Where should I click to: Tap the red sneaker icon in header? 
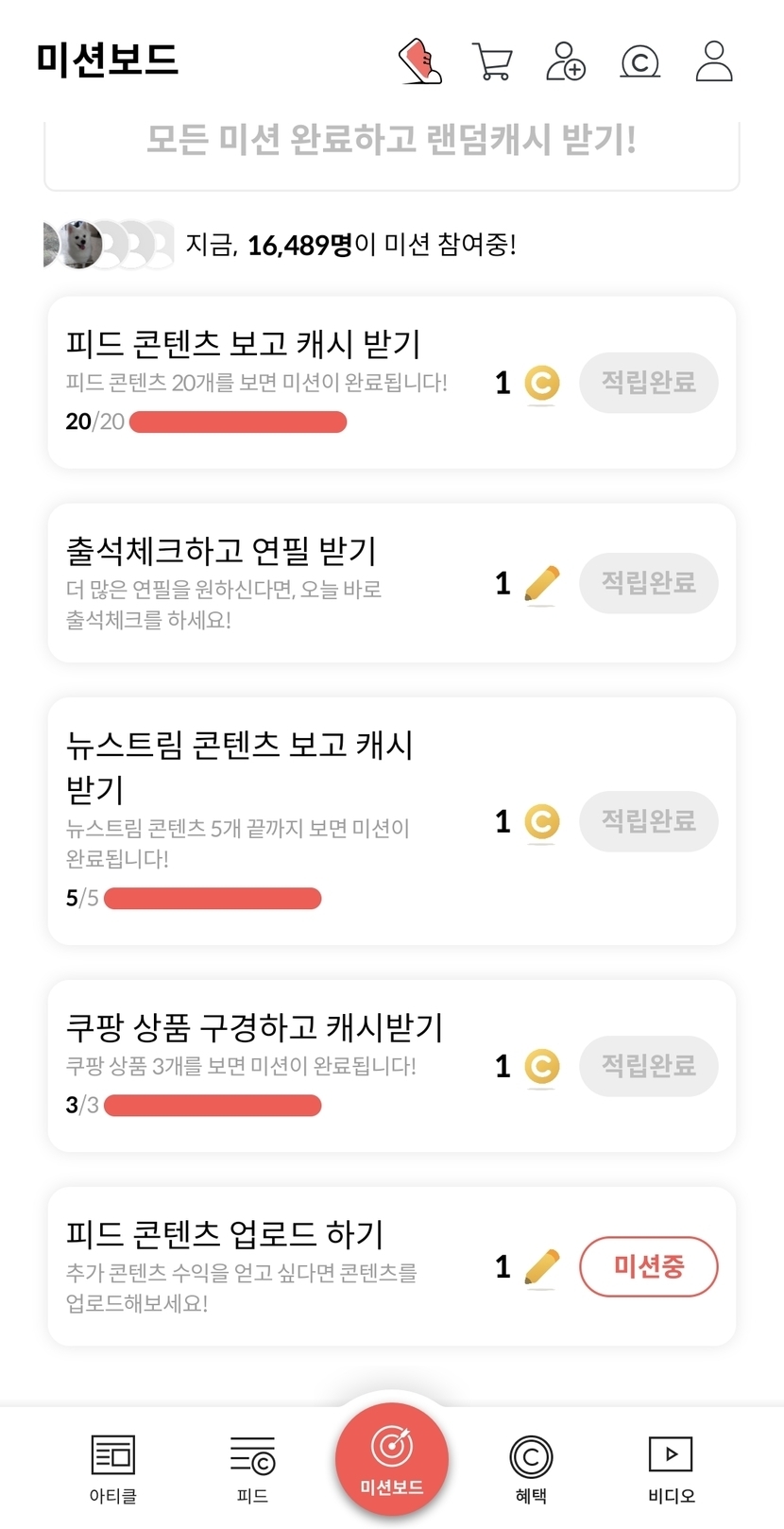[420, 61]
